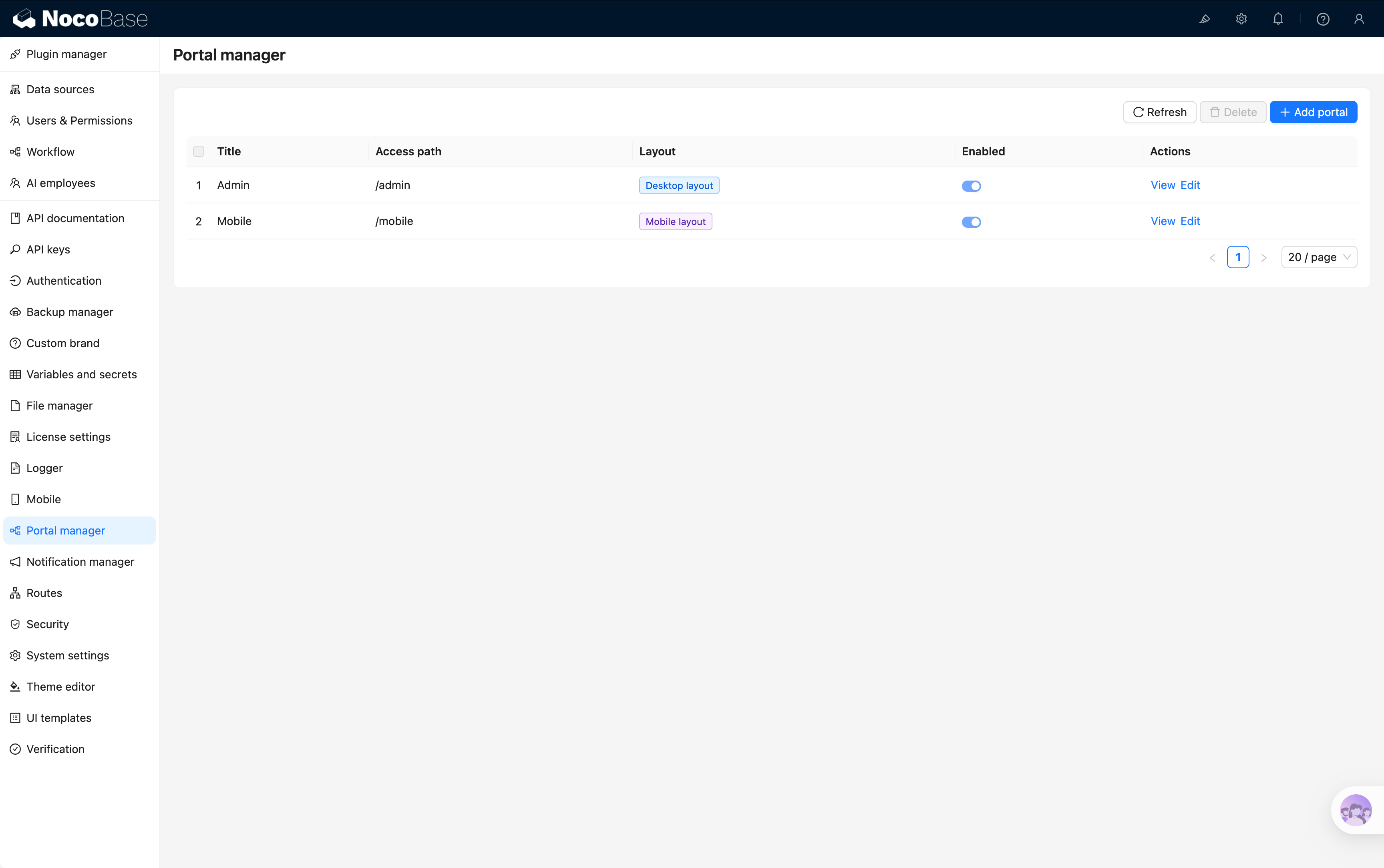Click the Workflow sidebar icon
Screen dimensions: 1384x868
tap(16, 152)
